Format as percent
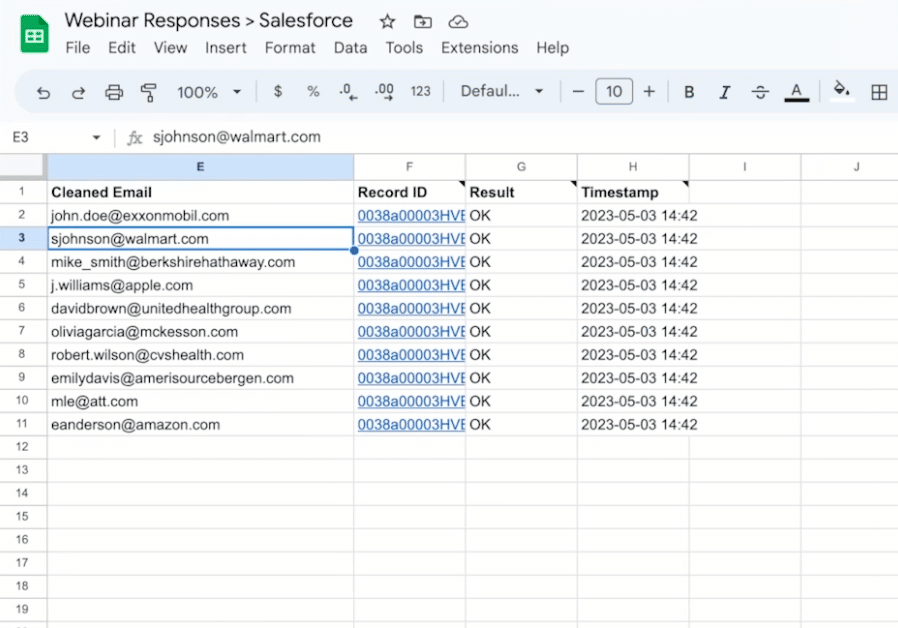Viewport: 898px width, 628px height. click(313, 92)
